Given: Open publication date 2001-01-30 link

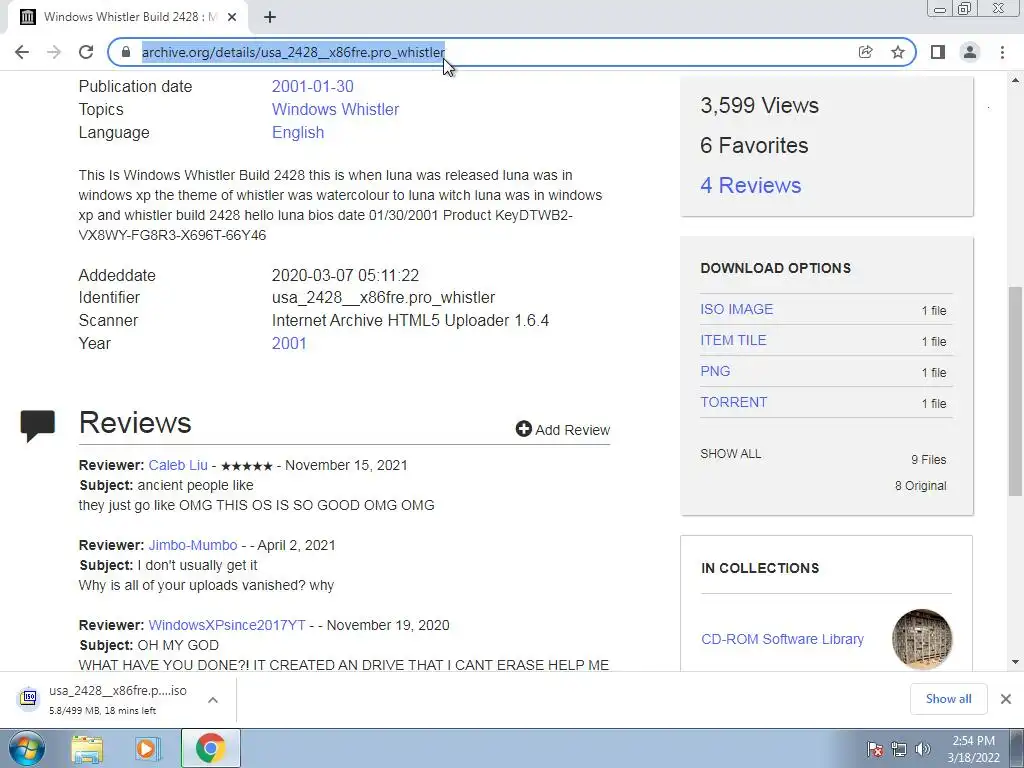Looking at the screenshot, I should point(313,86).
